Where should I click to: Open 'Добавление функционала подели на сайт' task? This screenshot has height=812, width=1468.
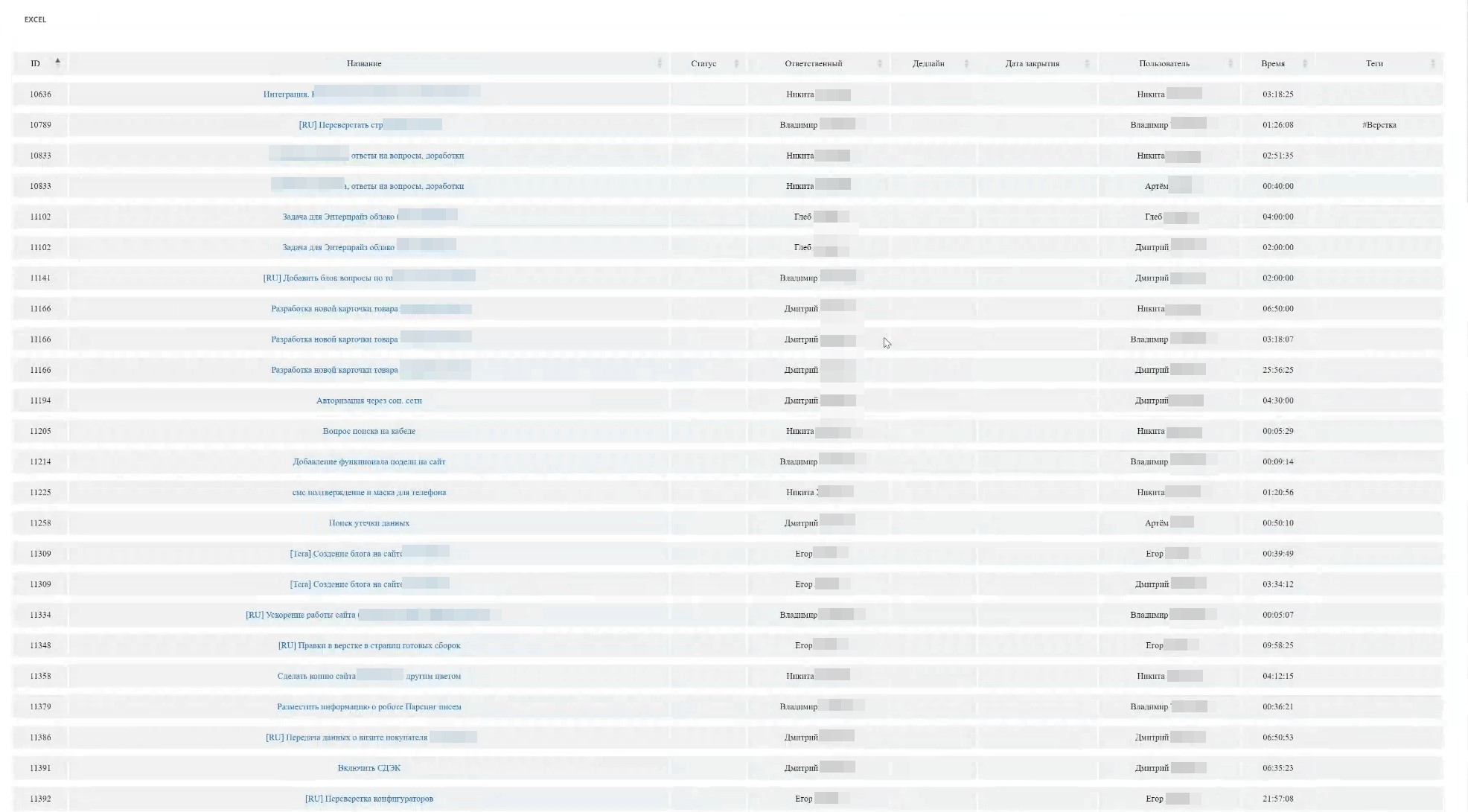[x=368, y=461]
